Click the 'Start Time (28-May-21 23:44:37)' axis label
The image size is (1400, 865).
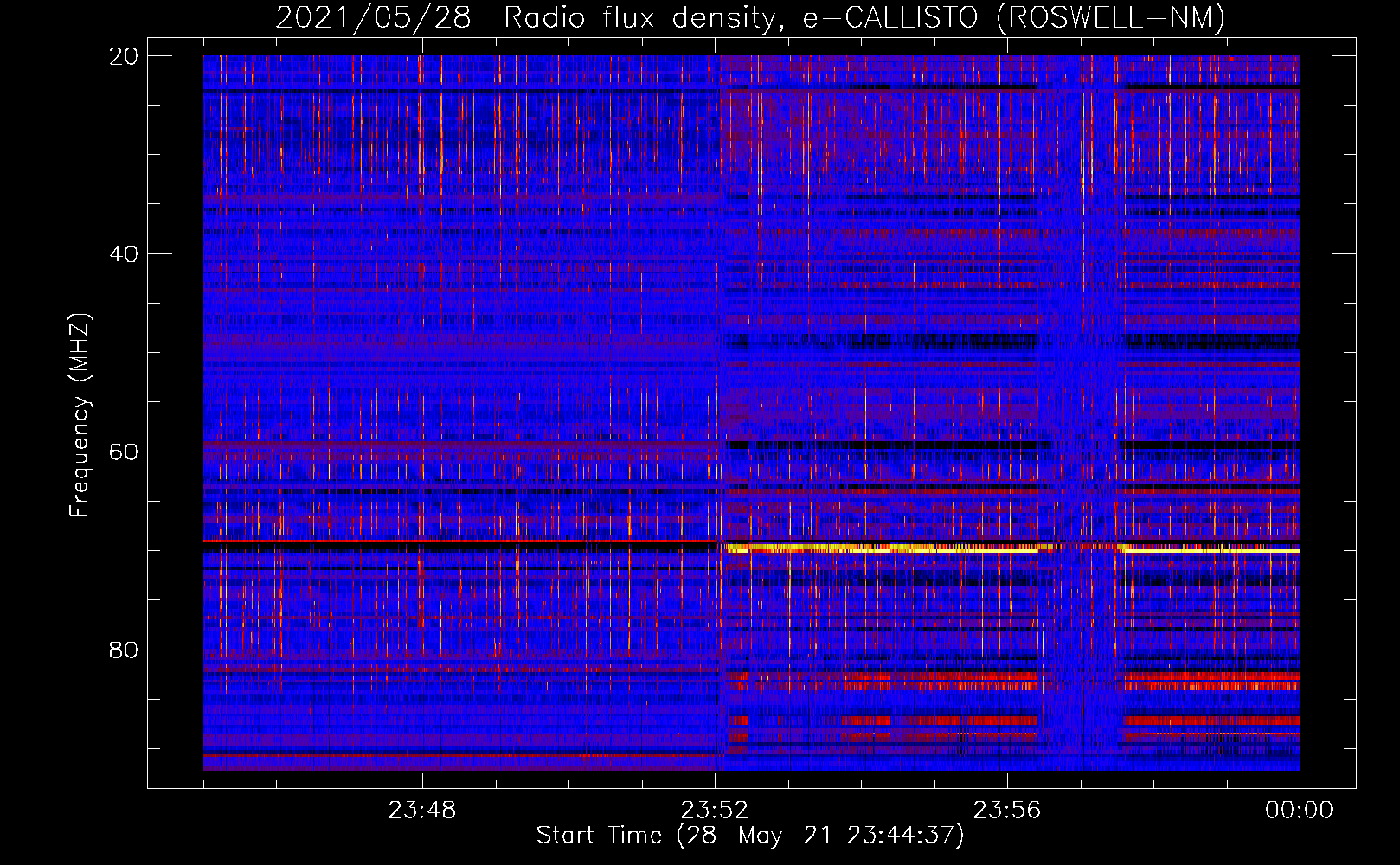750,836
